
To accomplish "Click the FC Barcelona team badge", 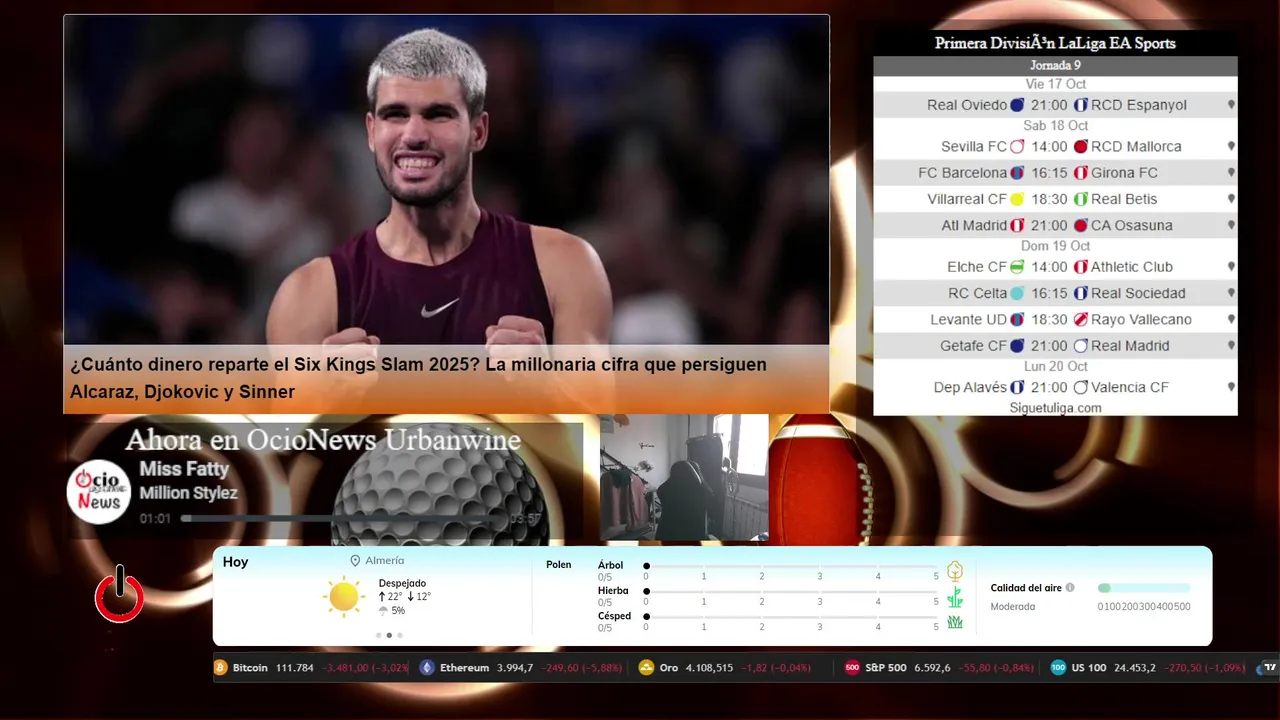I will [1017, 173].
